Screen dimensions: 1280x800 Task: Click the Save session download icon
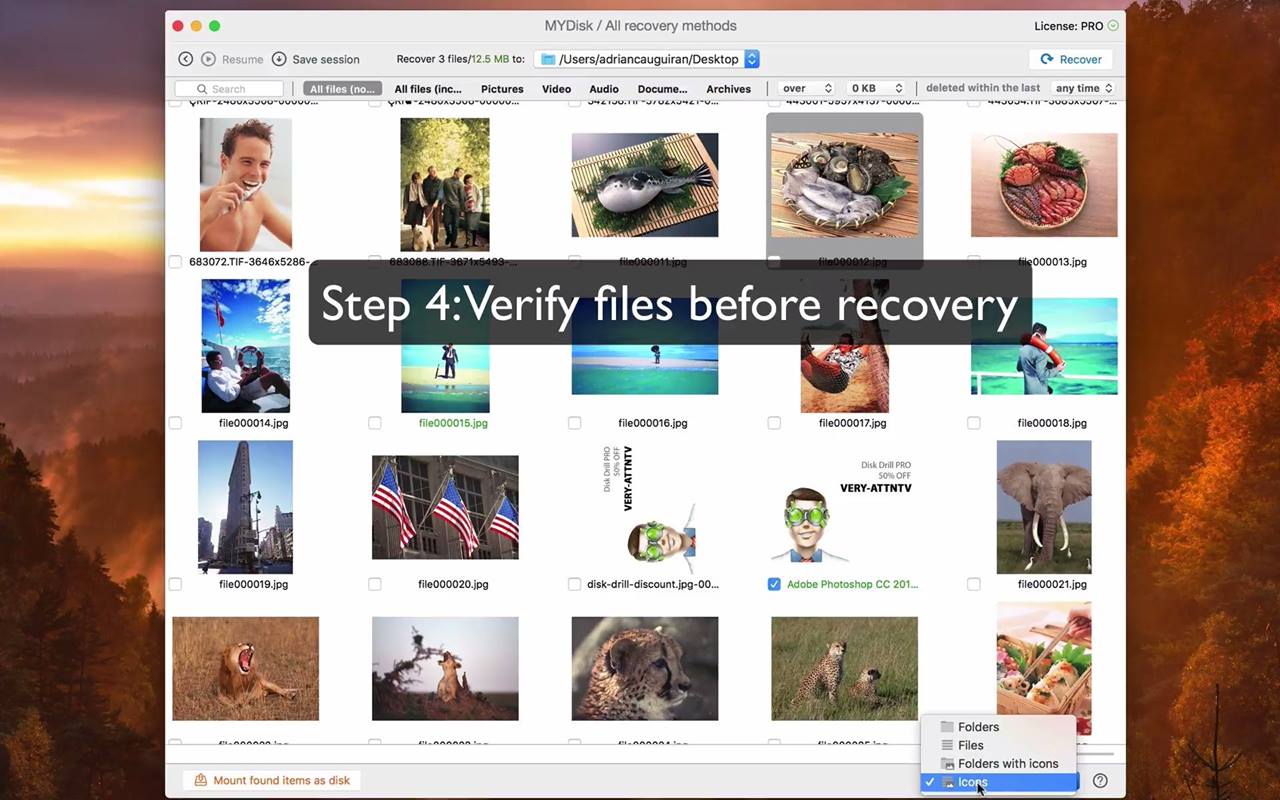click(x=279, y=59)
